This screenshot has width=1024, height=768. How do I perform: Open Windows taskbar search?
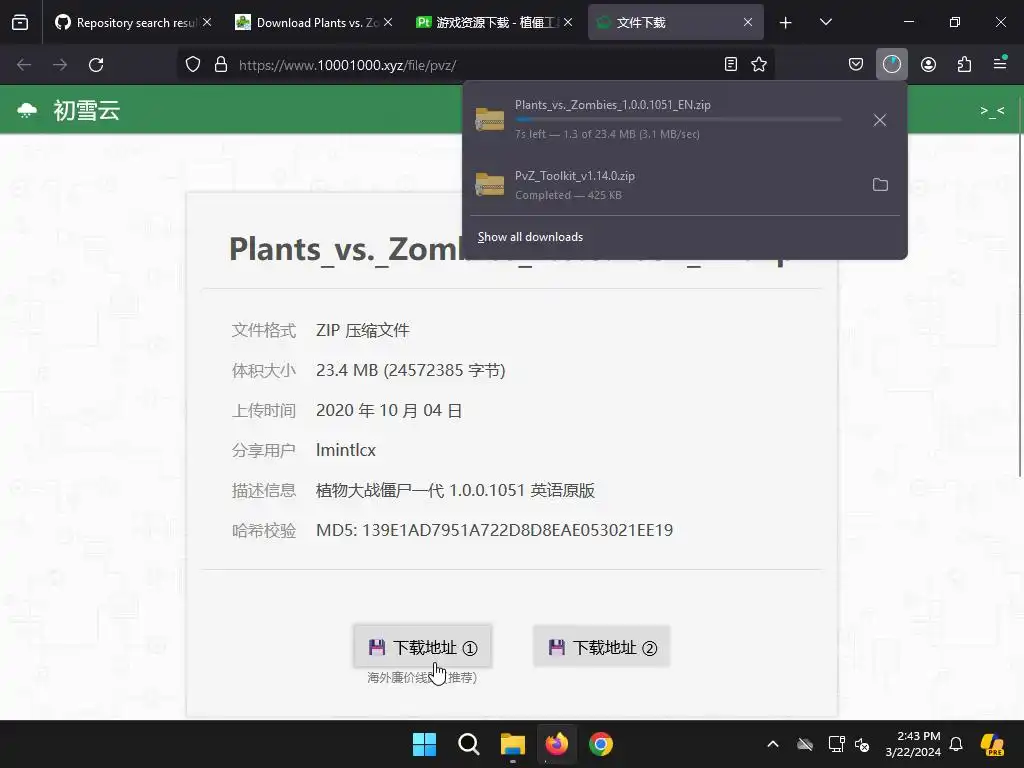468,744
